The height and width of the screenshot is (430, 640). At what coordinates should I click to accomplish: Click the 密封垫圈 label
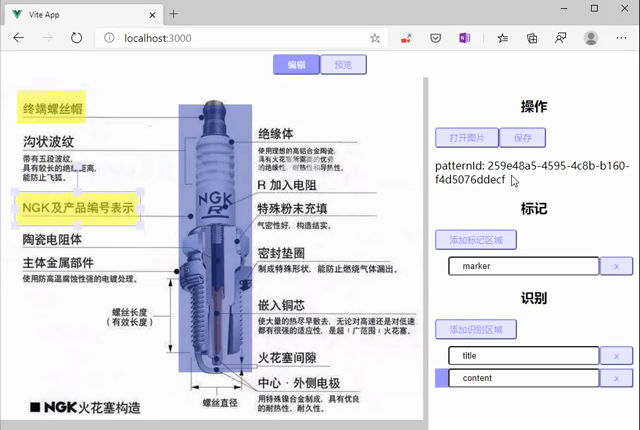281,253
